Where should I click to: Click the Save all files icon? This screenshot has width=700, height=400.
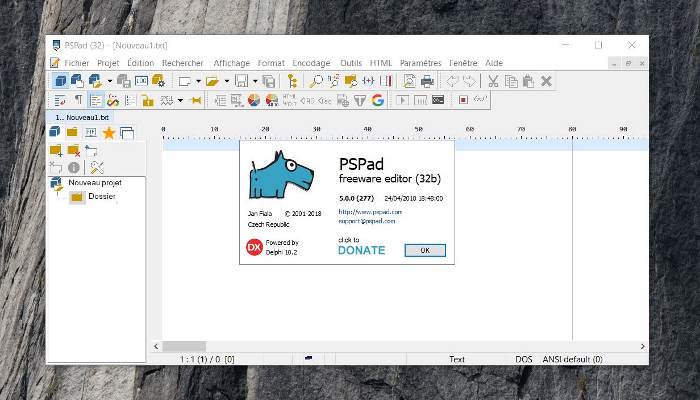point(269,81)
